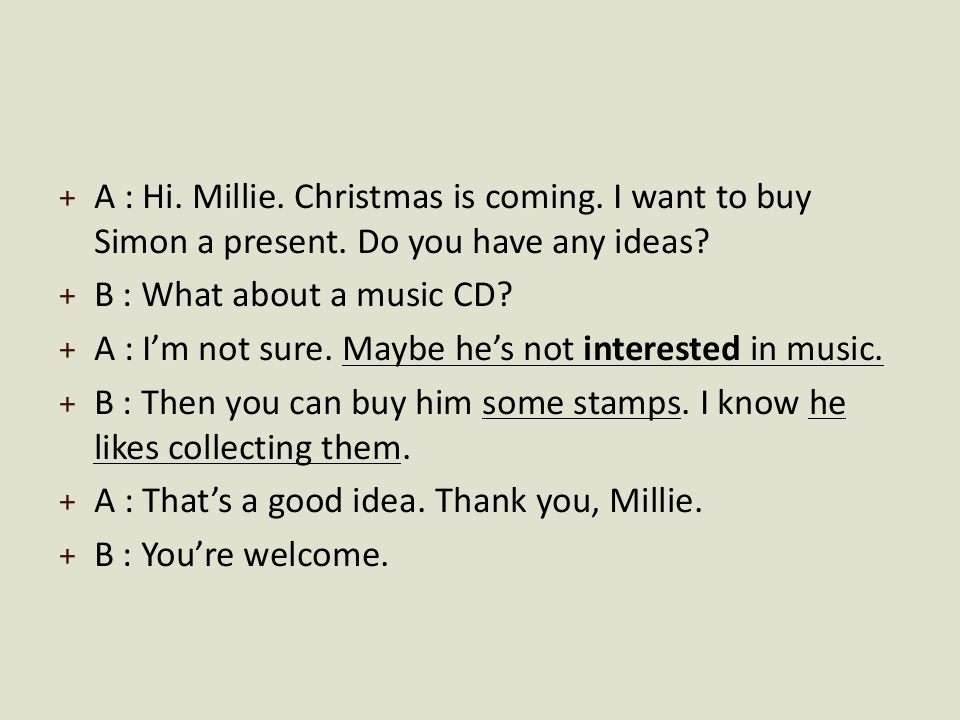Click the underlined text "likes collecting them"

pyautogui.click(x=247, y=448)
